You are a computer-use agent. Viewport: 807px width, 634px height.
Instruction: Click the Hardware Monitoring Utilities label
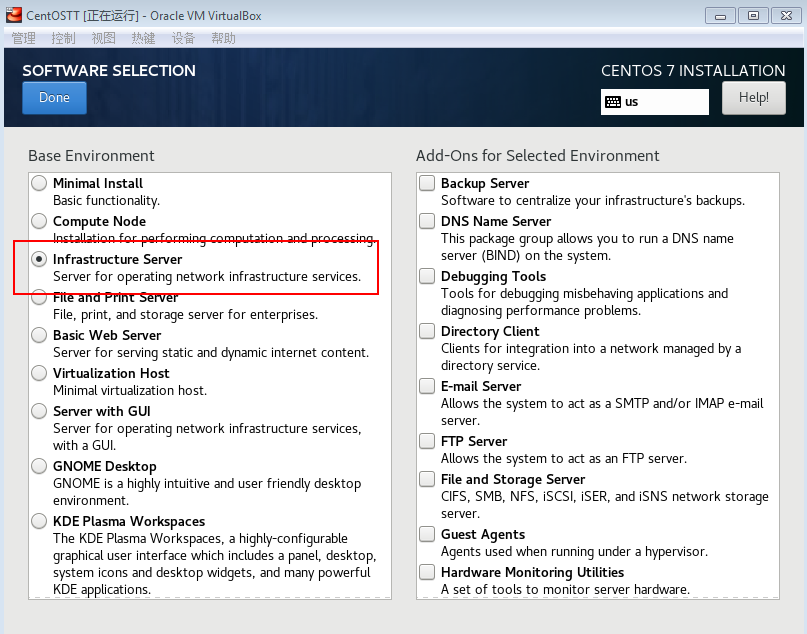click(532, 572)
